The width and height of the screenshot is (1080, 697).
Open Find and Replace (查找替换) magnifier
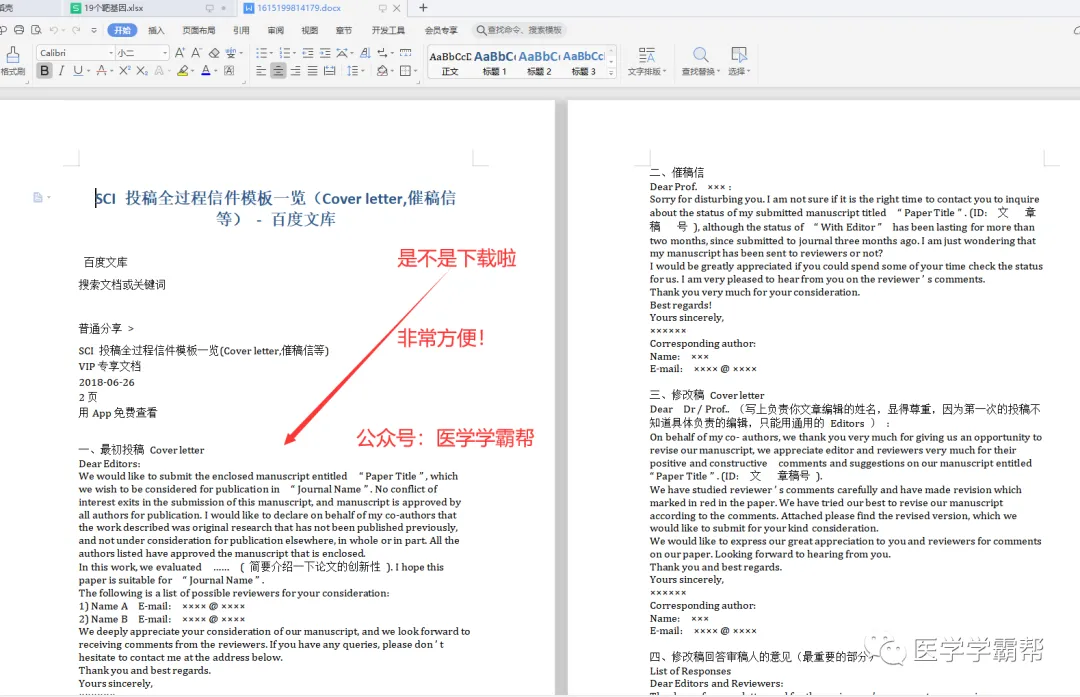pyautogui.click(x=700, y=54)
